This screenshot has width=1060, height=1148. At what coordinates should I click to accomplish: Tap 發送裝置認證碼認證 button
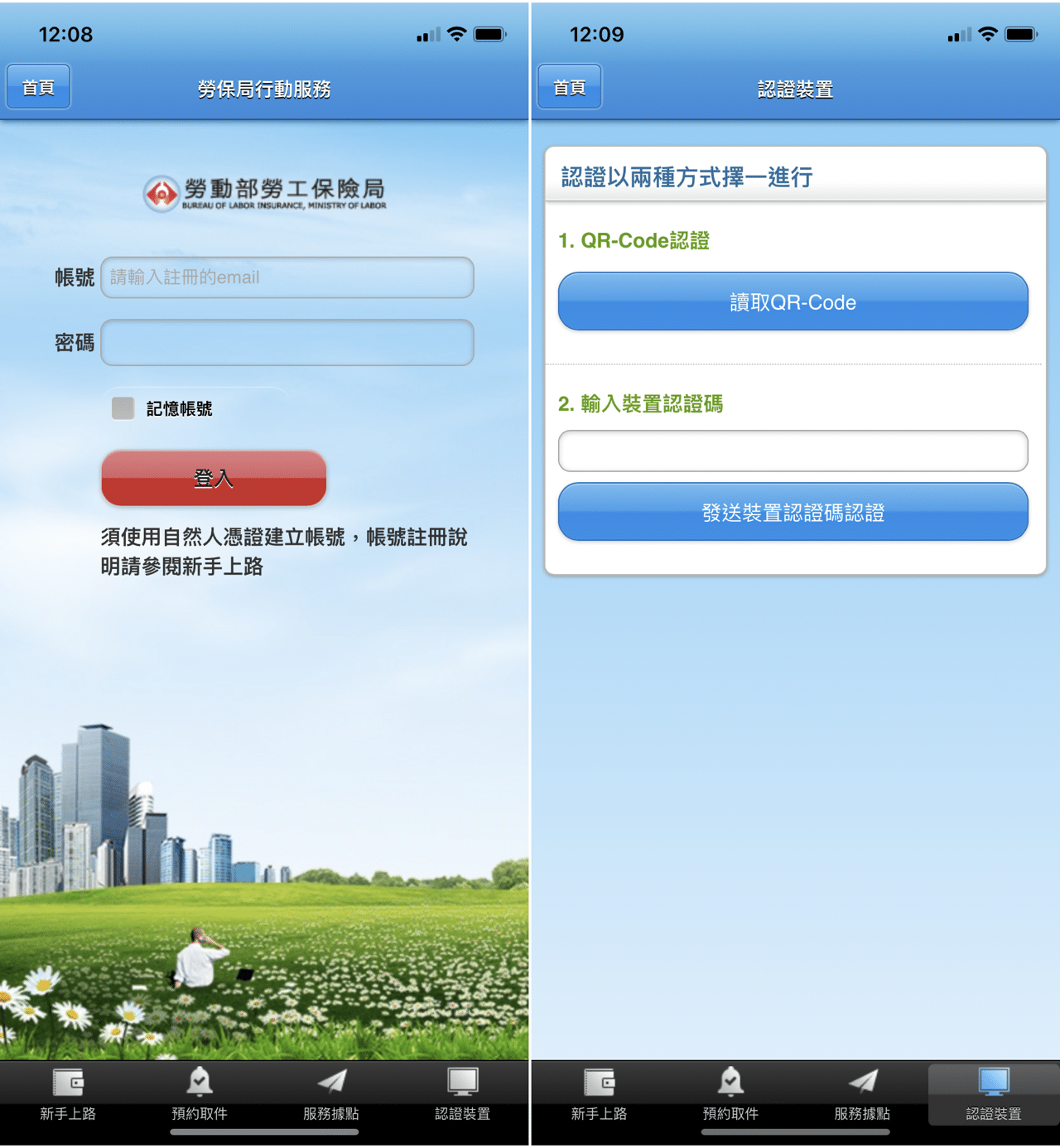793,512
